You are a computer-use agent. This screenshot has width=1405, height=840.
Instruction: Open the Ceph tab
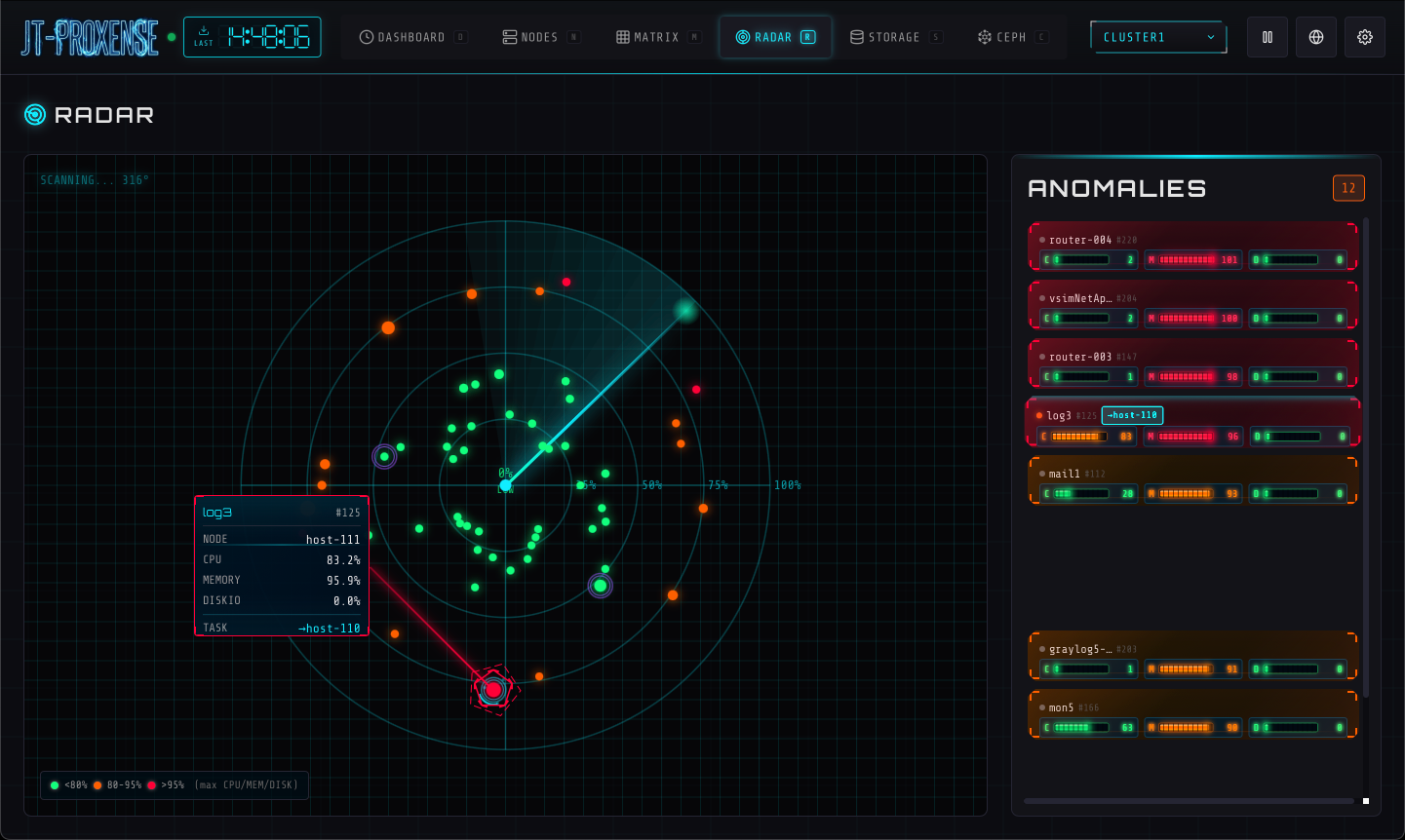[x=1012, y=37]
